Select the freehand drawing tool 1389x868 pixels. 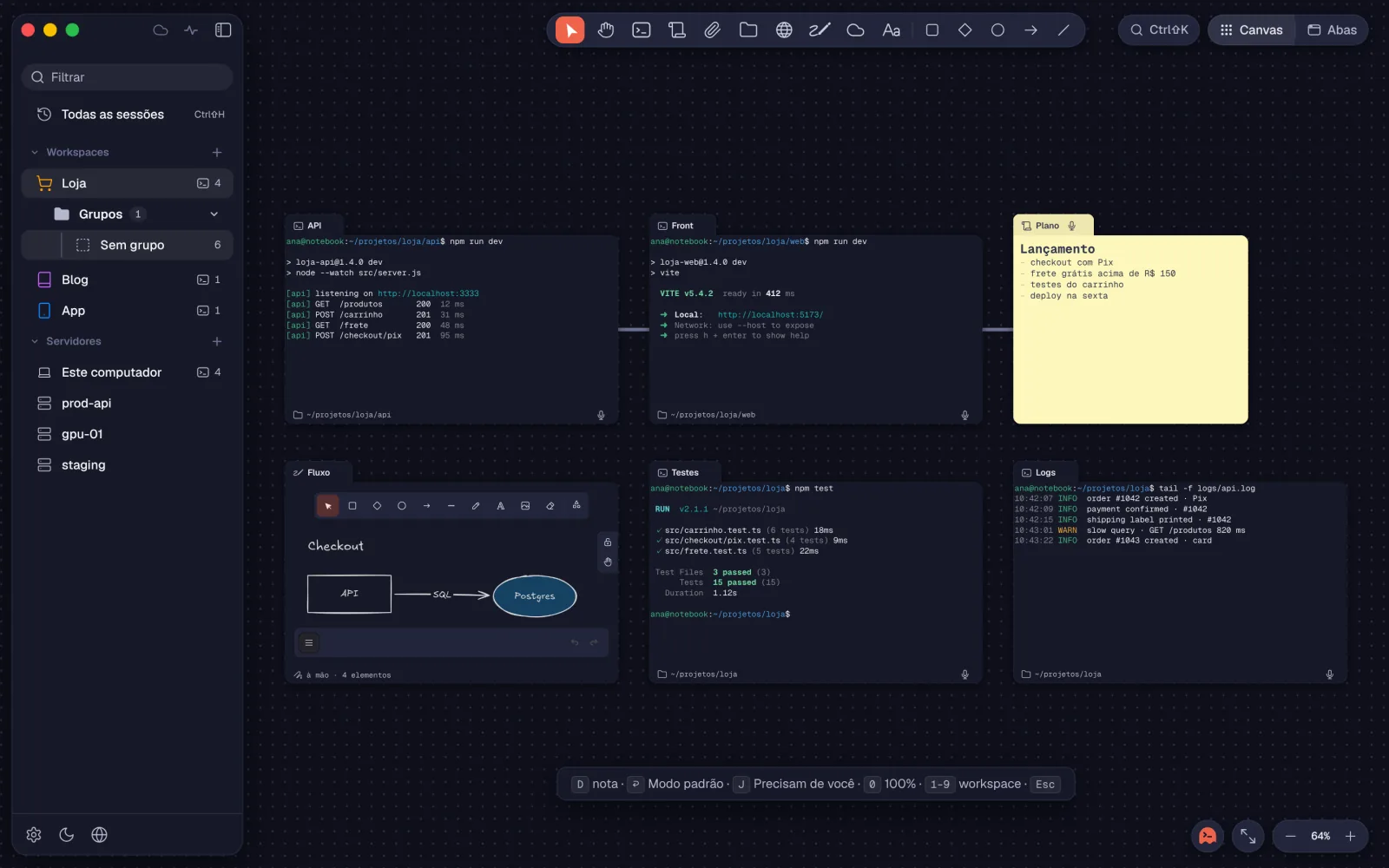pos(820,30)
